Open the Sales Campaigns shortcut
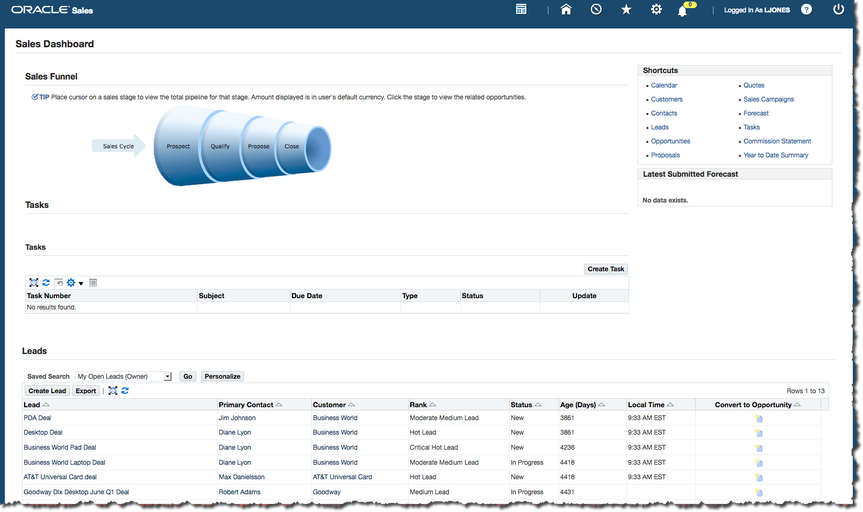Image resolution: width=863 pixels, height=512 pixels. [768, 99]
